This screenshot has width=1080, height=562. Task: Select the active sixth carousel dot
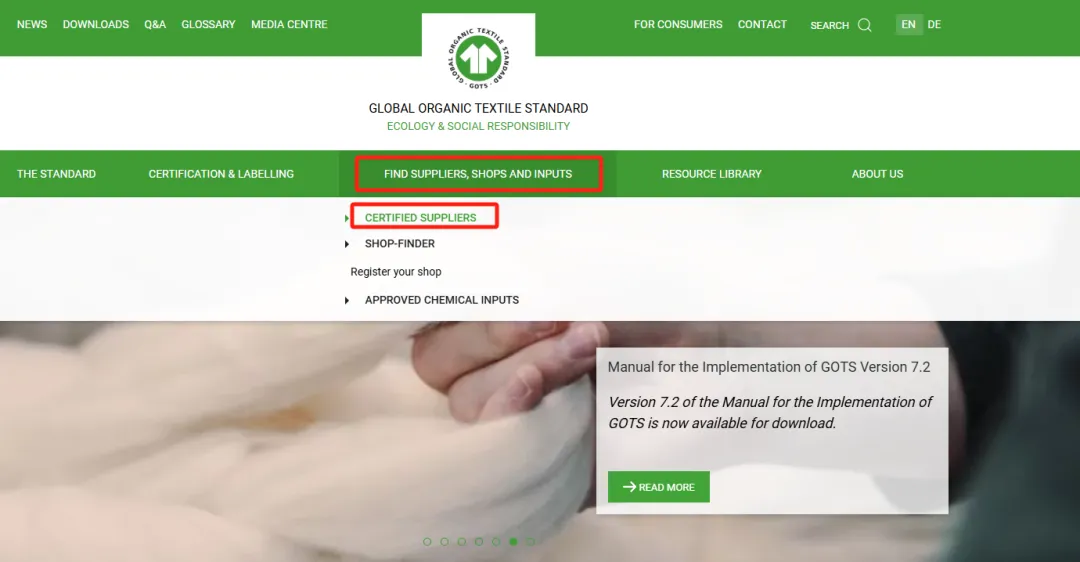coord(513,542)
